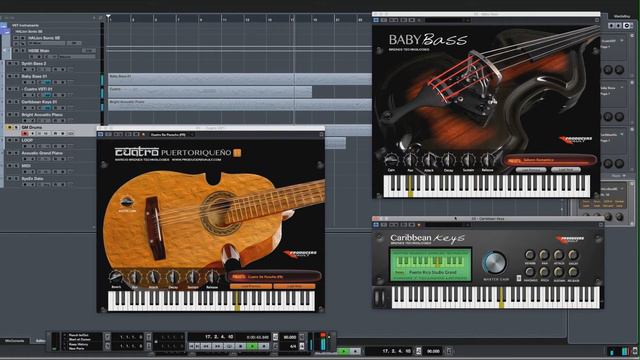Viewport: 640px width, 360px height.
Task: Adjust the Sustain knob on Baby Bass
Action: coord(468,160)
